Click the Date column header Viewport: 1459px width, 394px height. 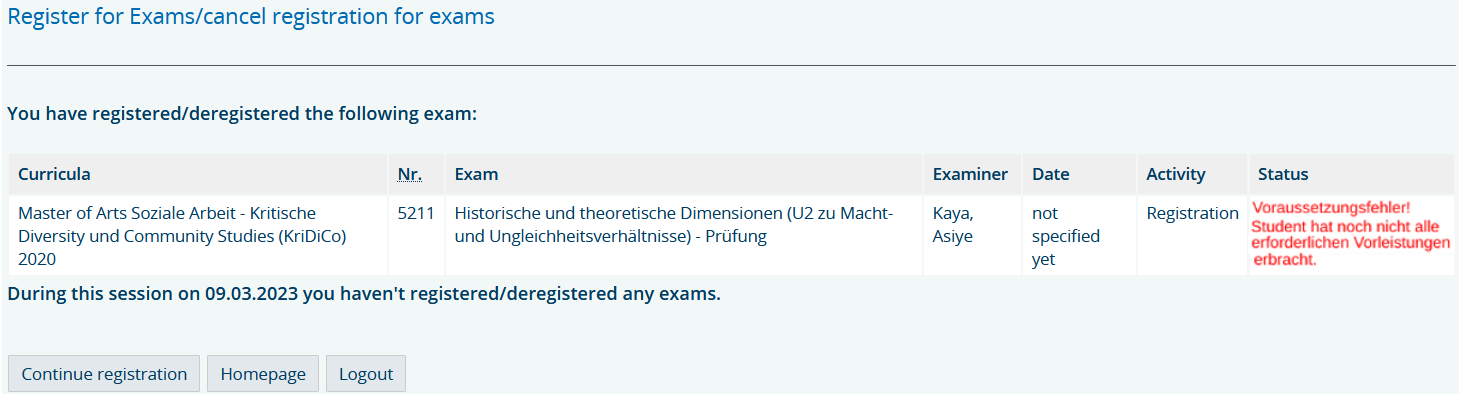(1050, 174)
